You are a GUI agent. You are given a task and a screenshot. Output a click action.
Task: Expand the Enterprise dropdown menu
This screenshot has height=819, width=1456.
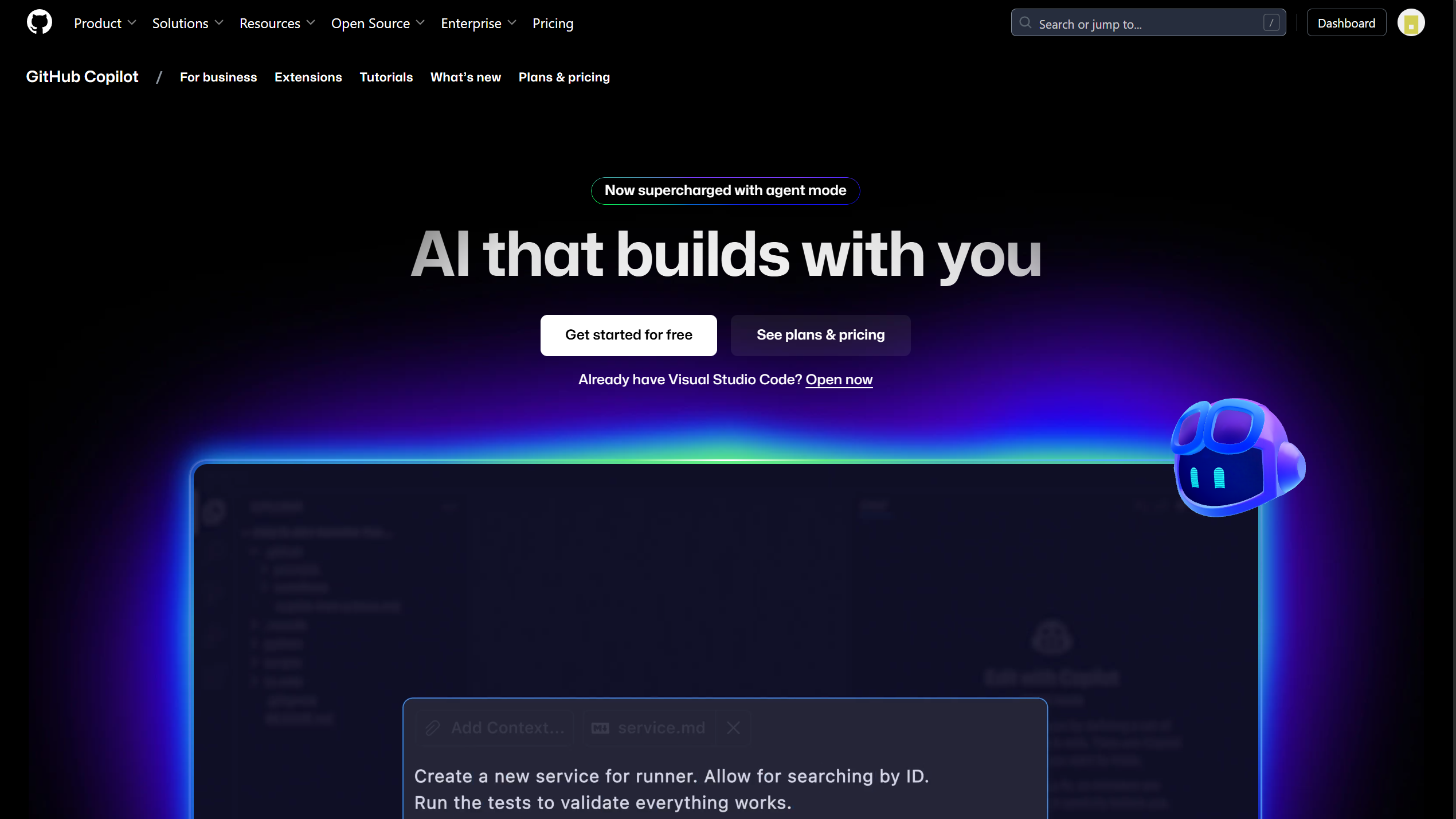coord(479,24)
